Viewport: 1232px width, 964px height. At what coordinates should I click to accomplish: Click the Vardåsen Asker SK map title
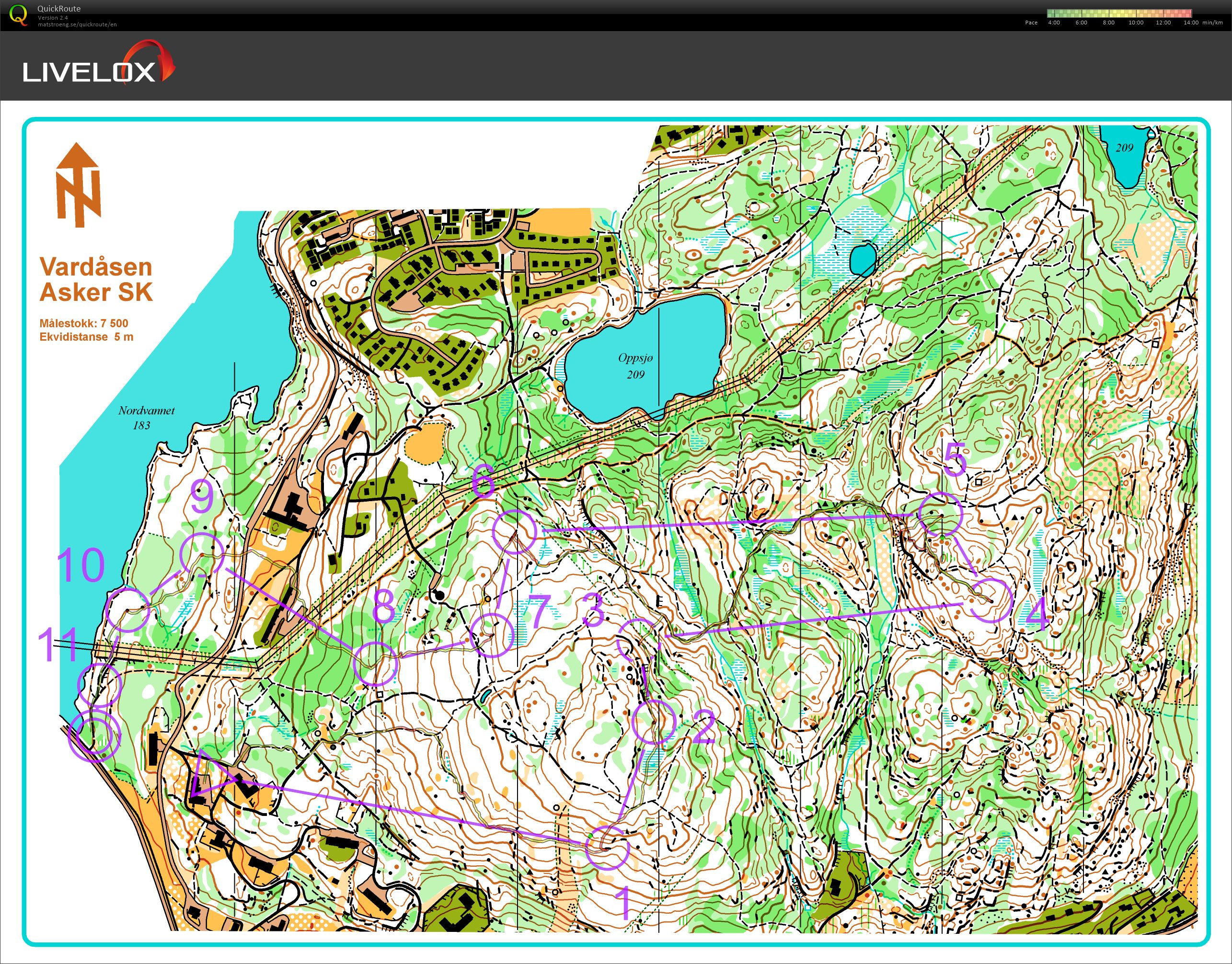(96, 279)
